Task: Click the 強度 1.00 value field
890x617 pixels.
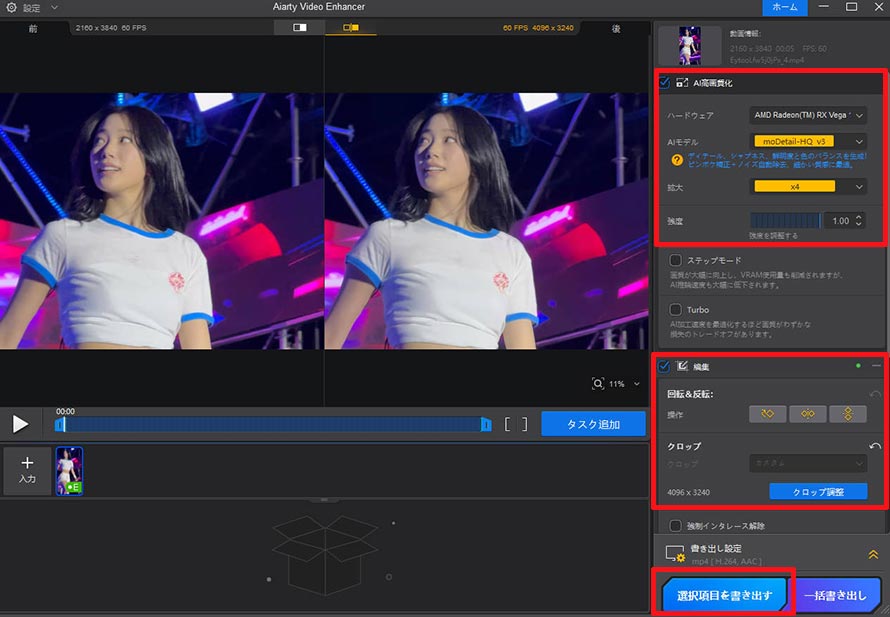Action: pyautogui.click(x=840, y=221)
